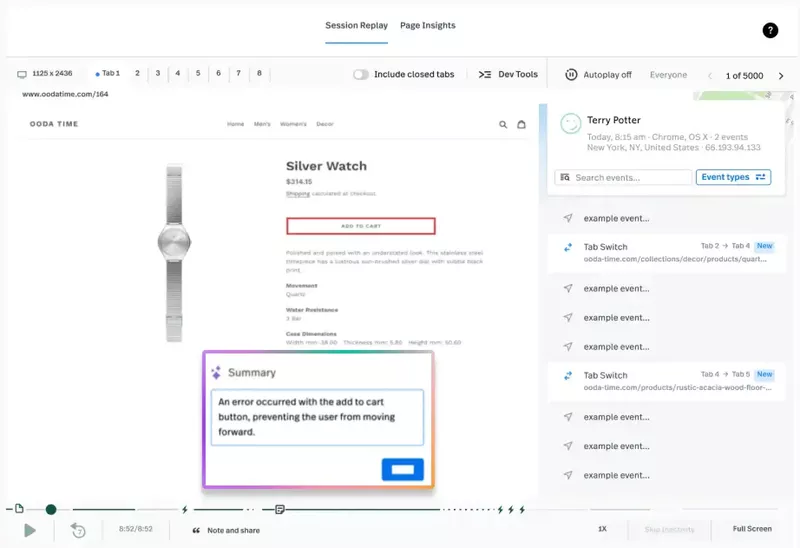The height and width of the screenshot is (548, 800).
Task: Click the last lightning bolt timeline marker
Action: (x=522, y=509)
